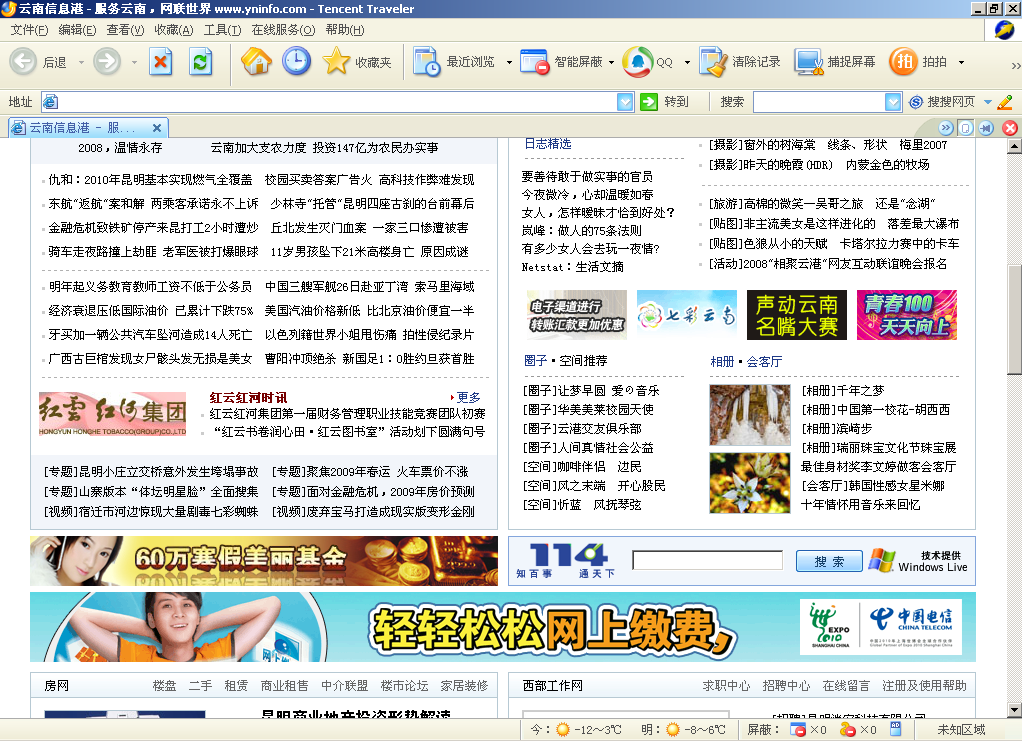This screenshot has height=741, width=1022.
Task: Click the orange 拍拍 icon
Action: pyautogui.click(x=903, y=62)
